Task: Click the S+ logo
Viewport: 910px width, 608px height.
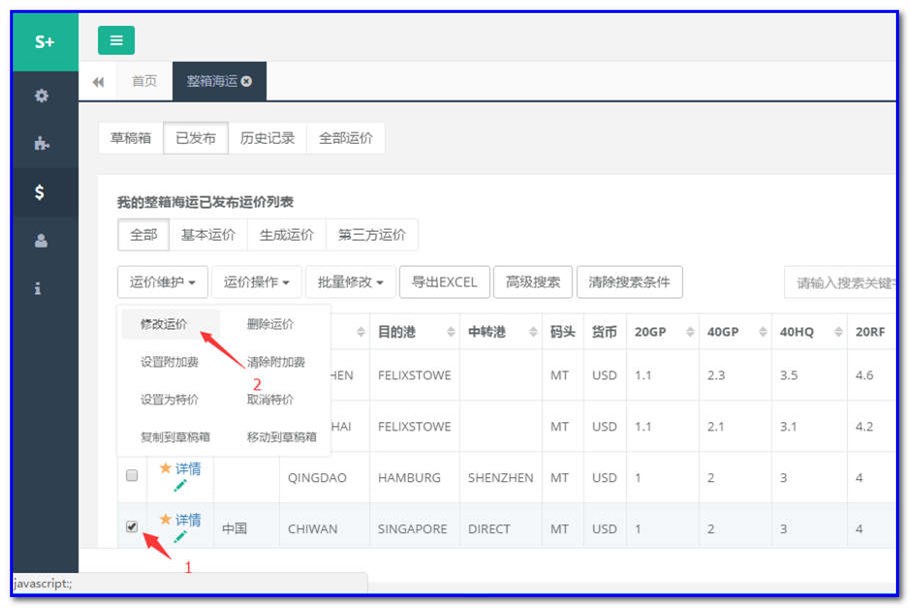Action: pos(44,41)
